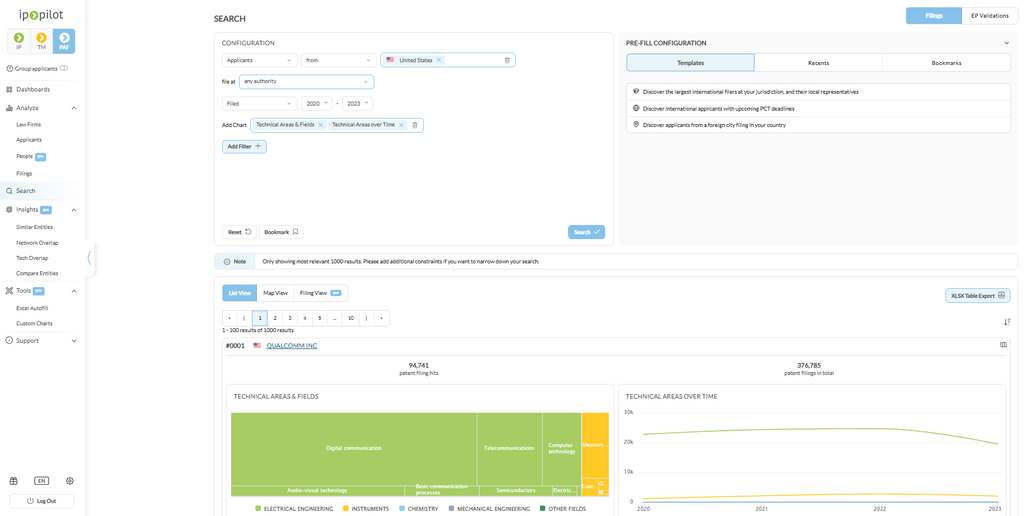Switch to EP Validations toggle
1024x516 pixels.
(989, 16)
